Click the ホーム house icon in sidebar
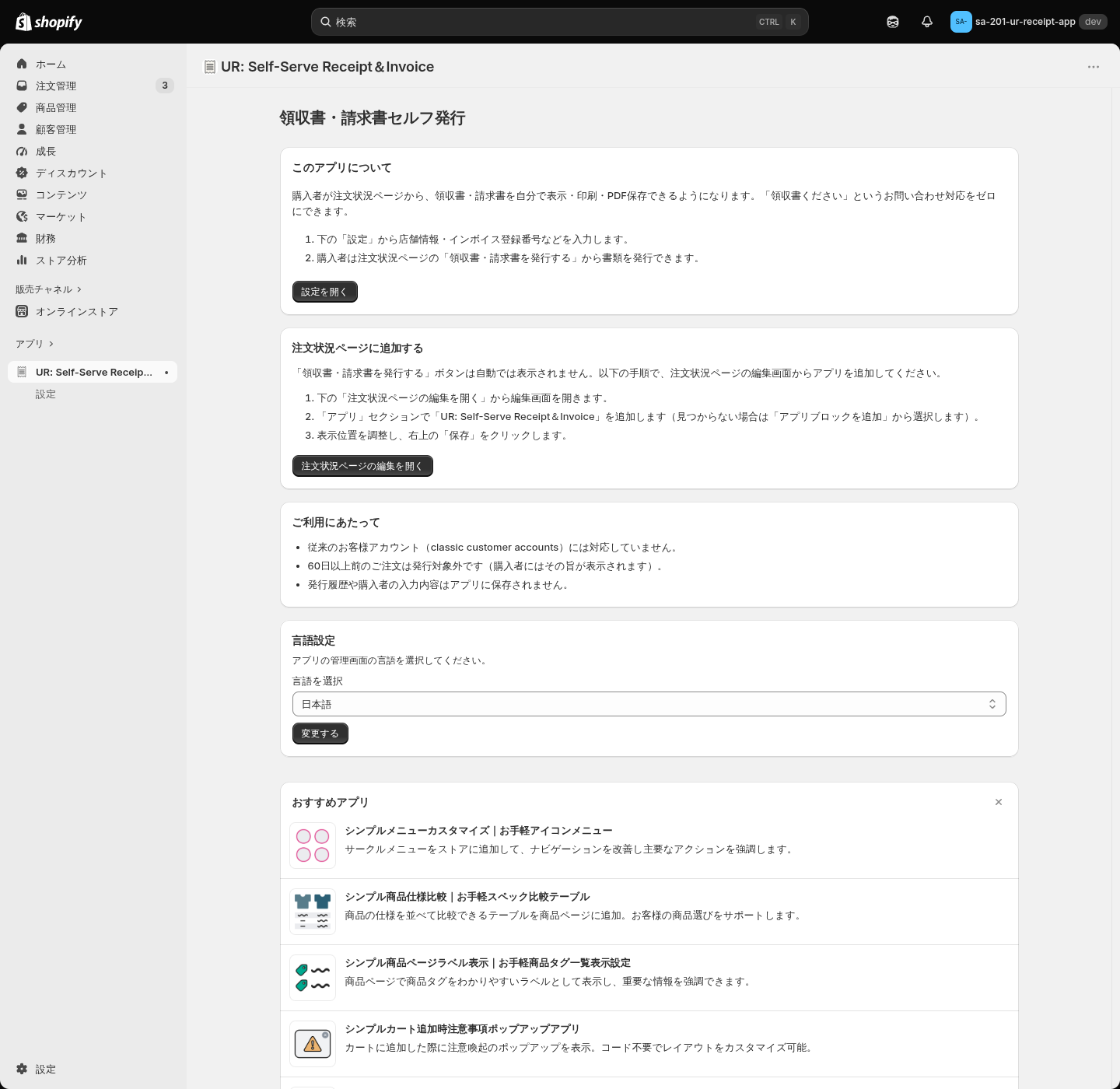The height and width of the screenshot is (1089, 1120). (x=22, y=64)
